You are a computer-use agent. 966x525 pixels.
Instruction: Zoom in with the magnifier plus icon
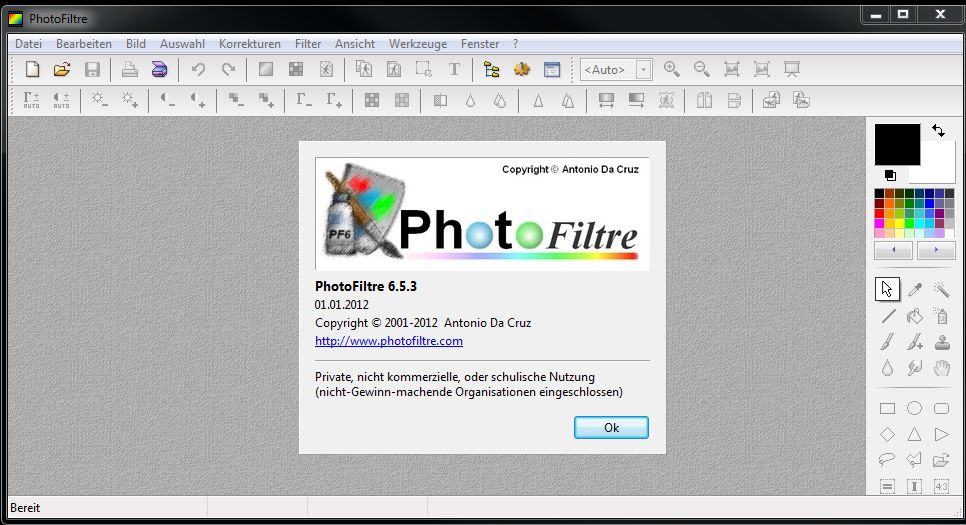click(672, 70)
